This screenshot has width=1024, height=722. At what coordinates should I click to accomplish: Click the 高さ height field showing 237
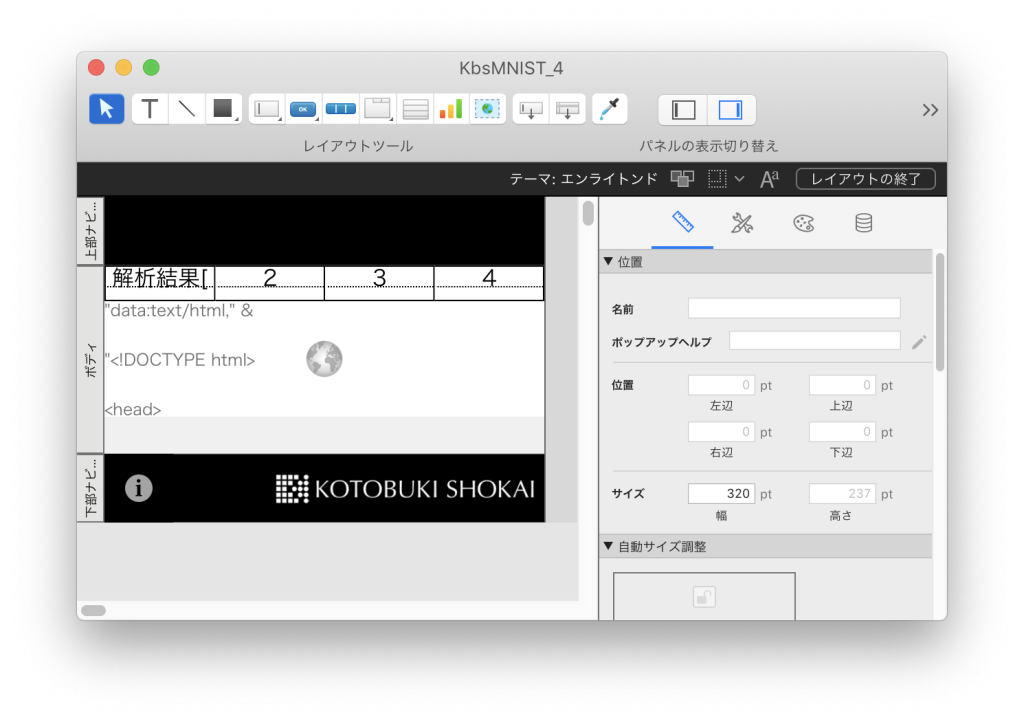(x=842, y=494)
